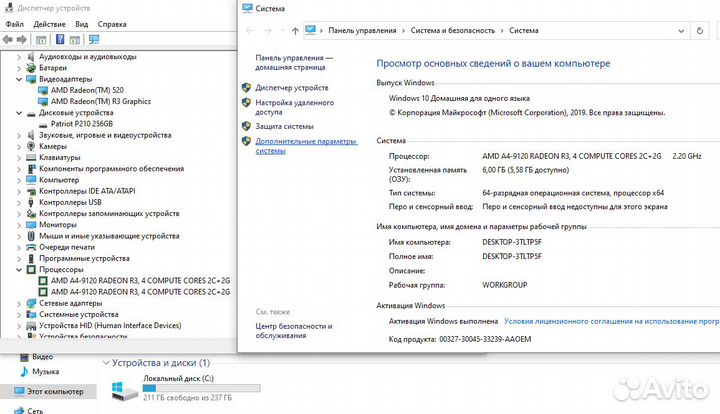This screenshot has height=414, width=720.
Task: Open Защита системы link
Action: tap(285, 126)
